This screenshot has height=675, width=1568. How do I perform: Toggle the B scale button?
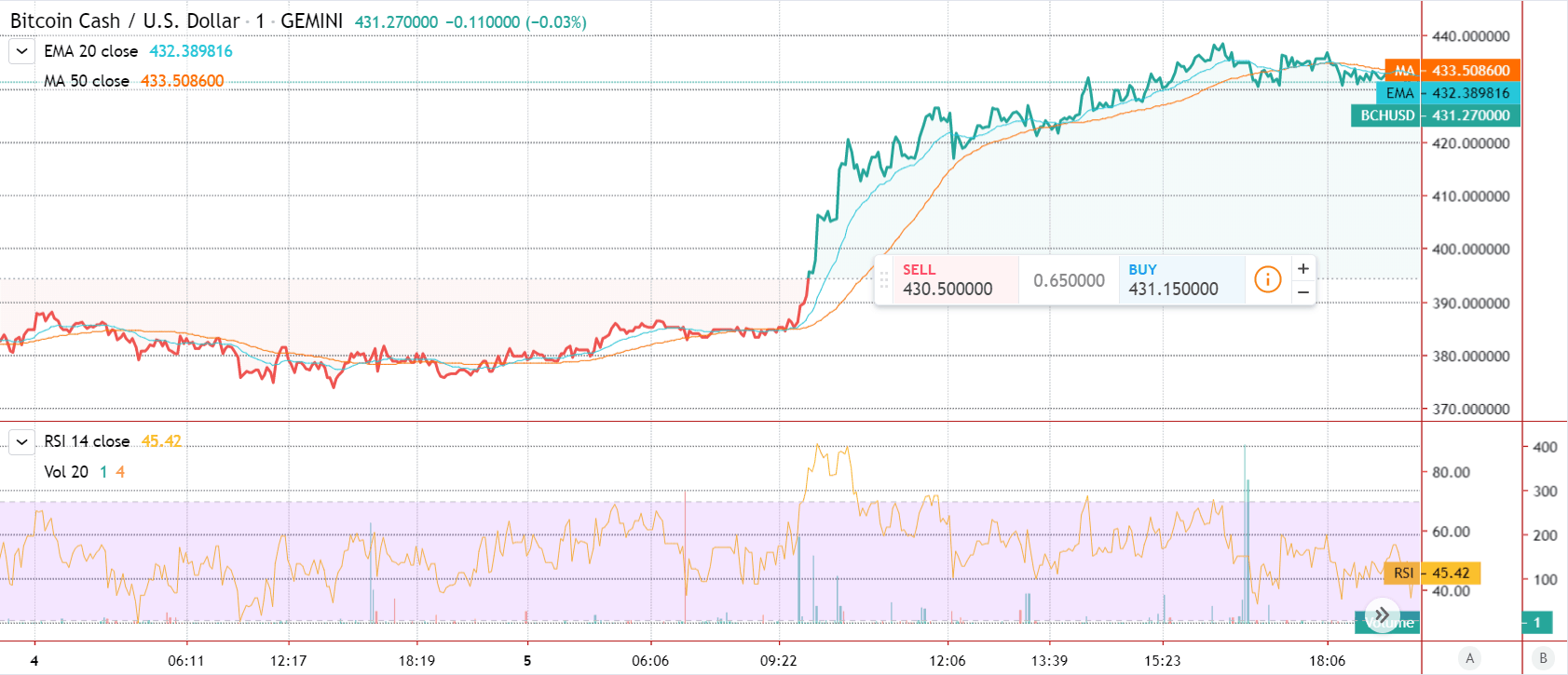[x=1543, y=658]
